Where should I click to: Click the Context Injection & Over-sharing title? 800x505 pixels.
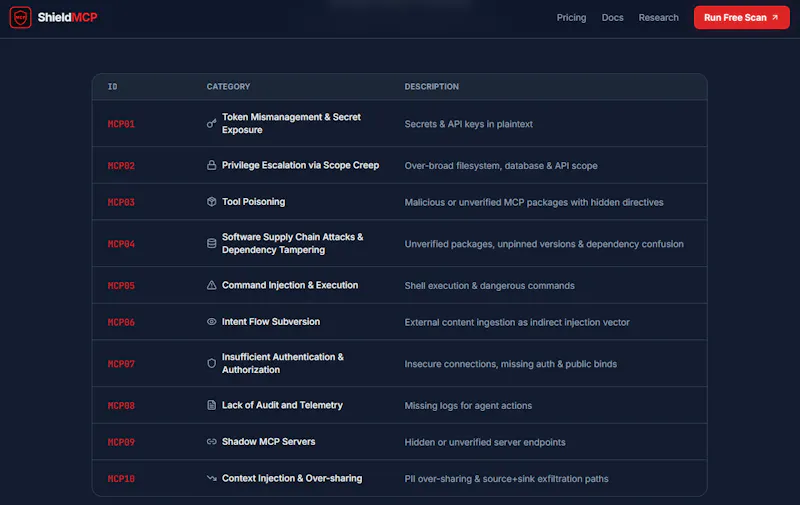tap(292, 478)
